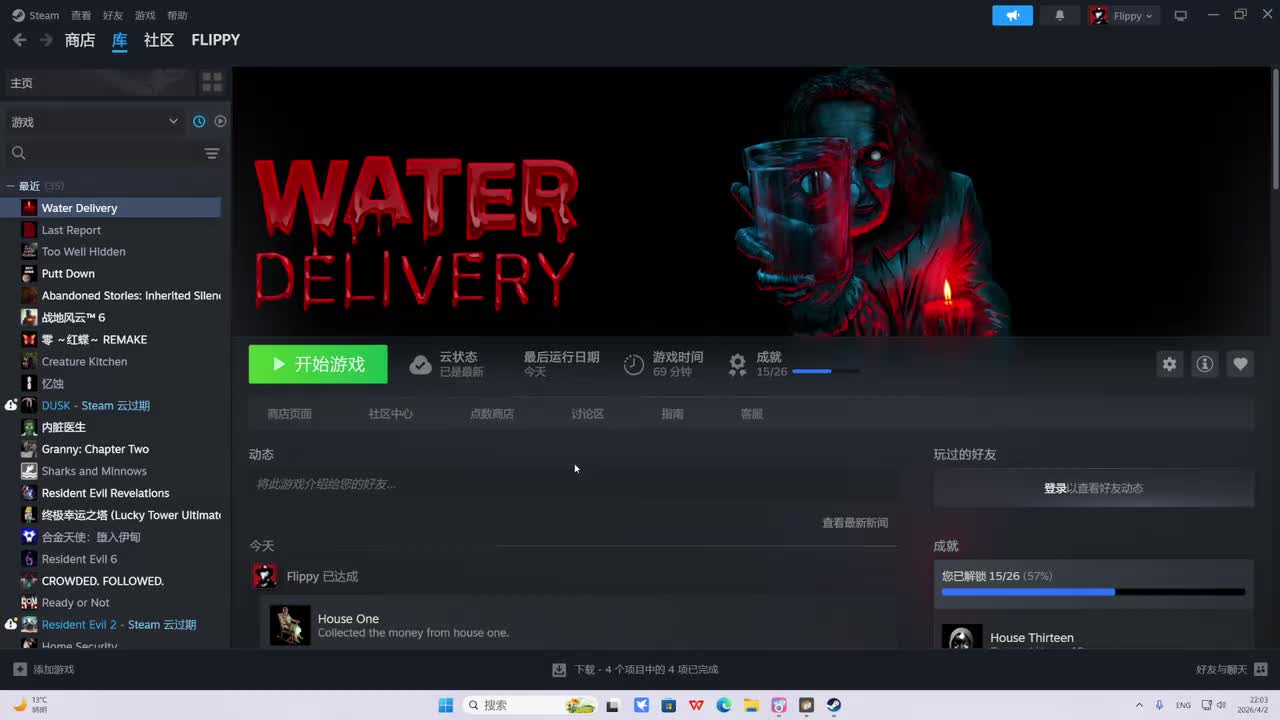This screenshot has width=1280, height=720.
Task: Click the achievement progress bar near 15/26
Action: tap(825, 372)
